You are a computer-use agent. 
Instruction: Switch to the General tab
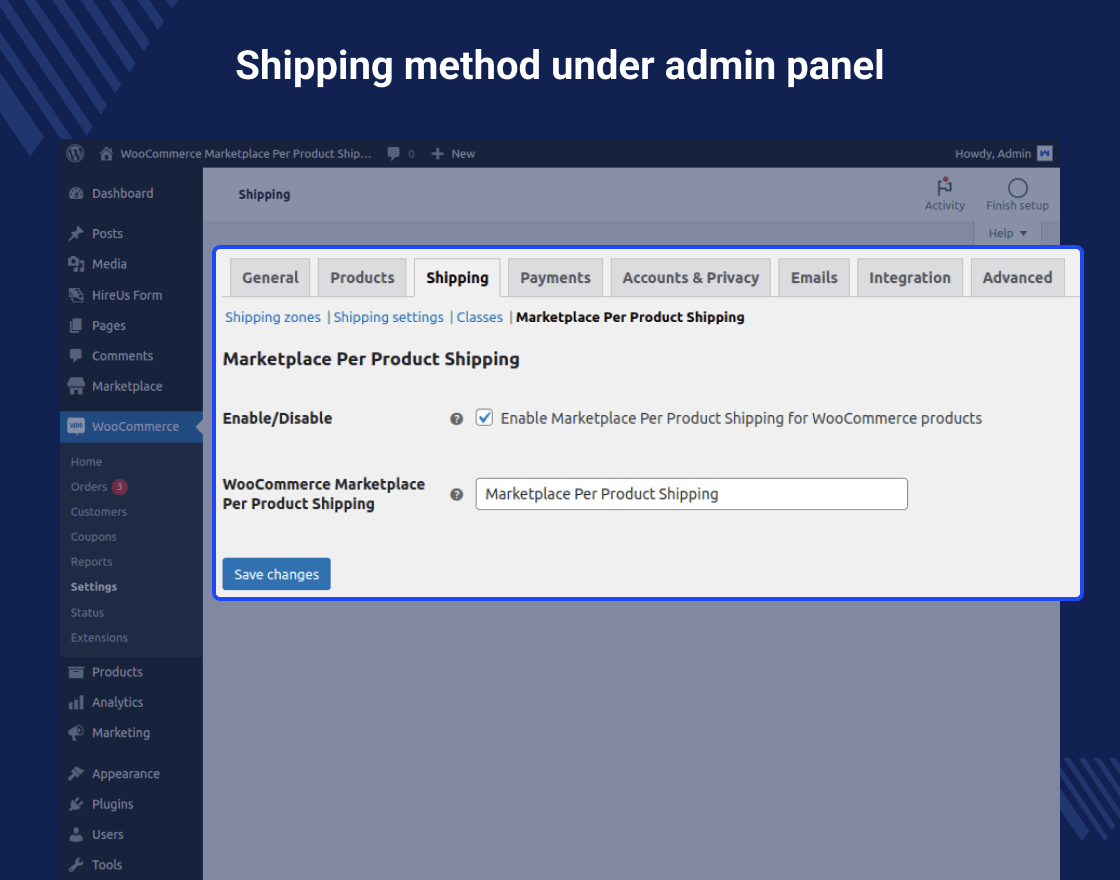tap(270, 278)
